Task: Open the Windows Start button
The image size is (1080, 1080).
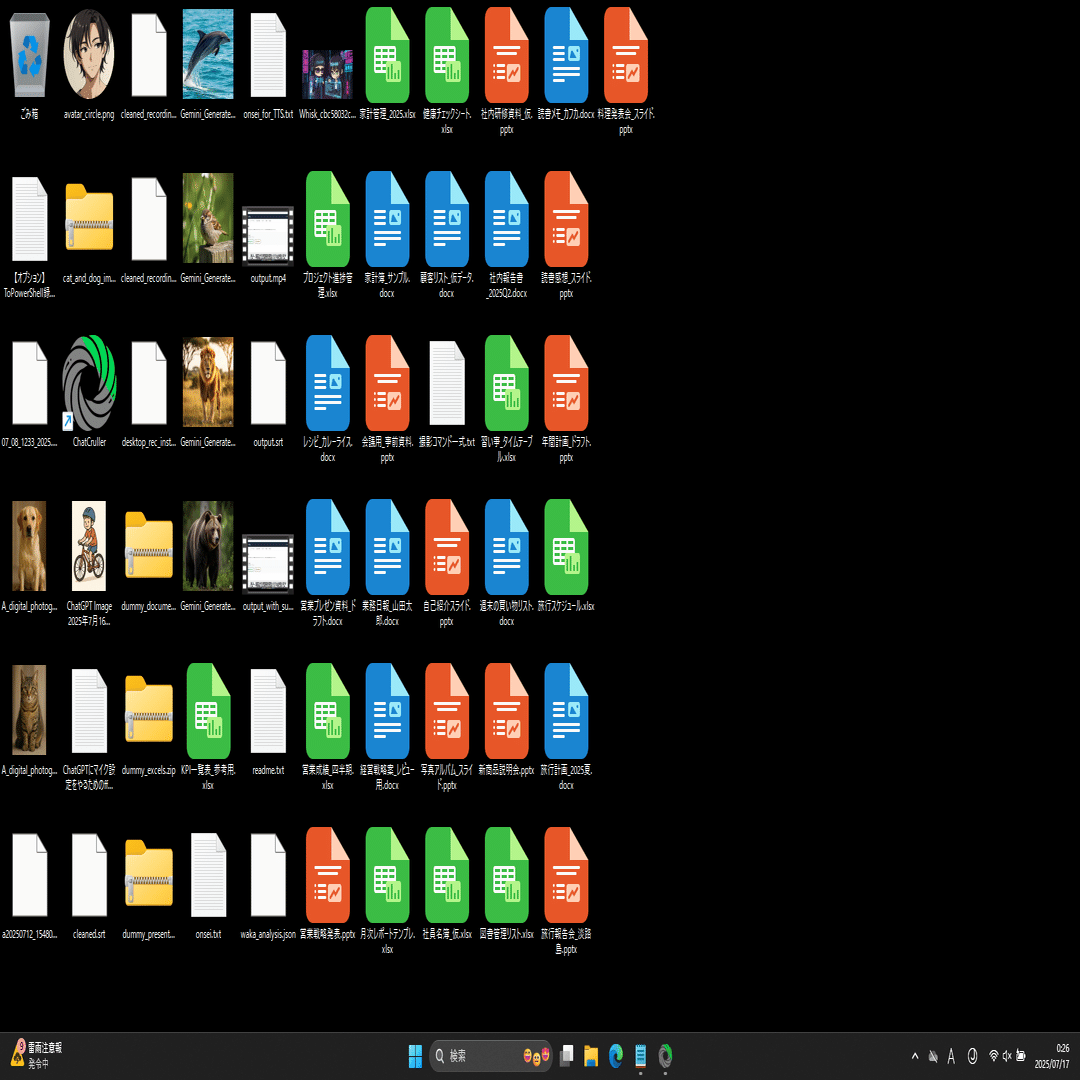Action: click(x=415, y=1056)
